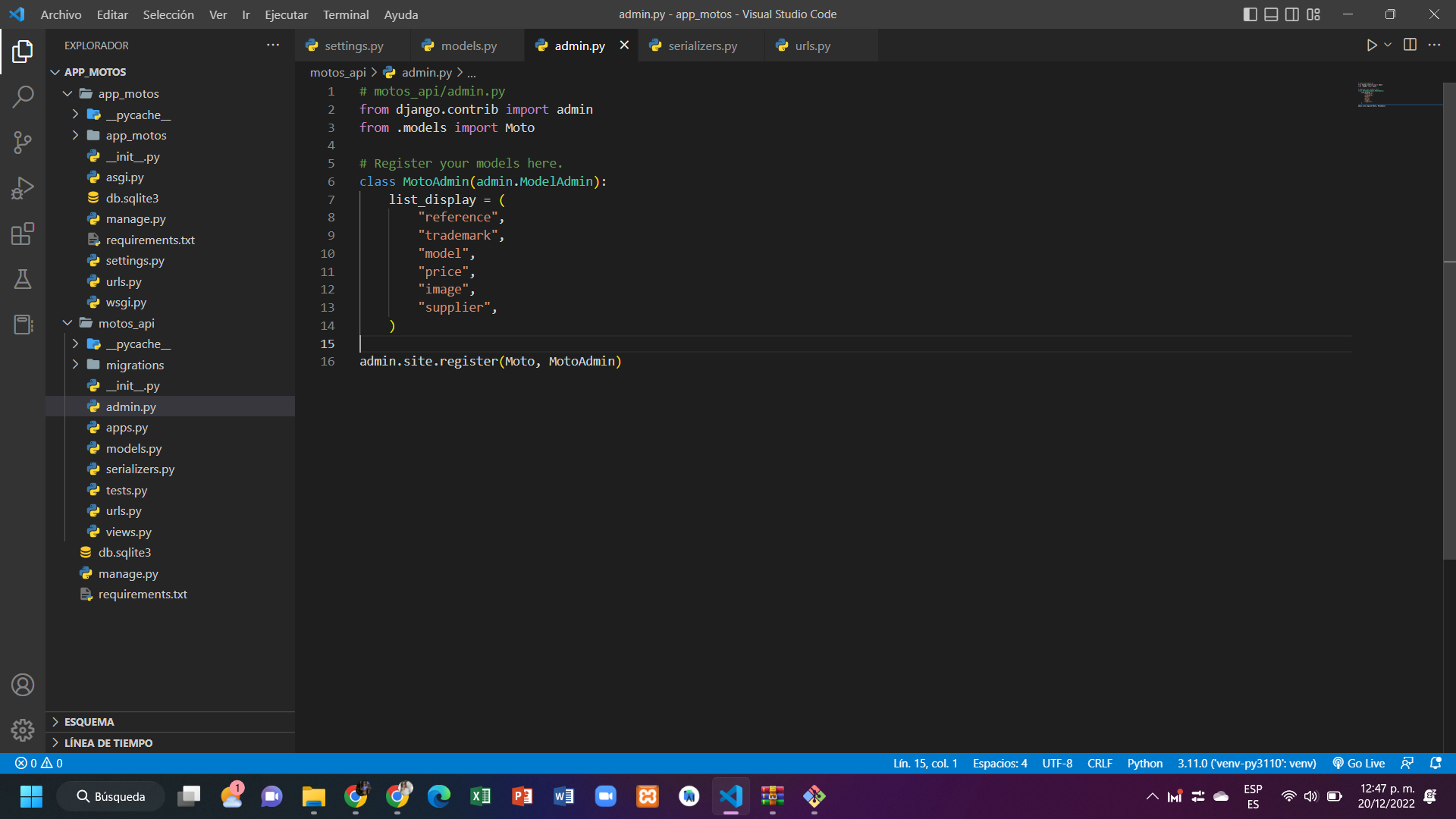Open the Terminal menu
1456x819 pixels.
coord(346,14)
